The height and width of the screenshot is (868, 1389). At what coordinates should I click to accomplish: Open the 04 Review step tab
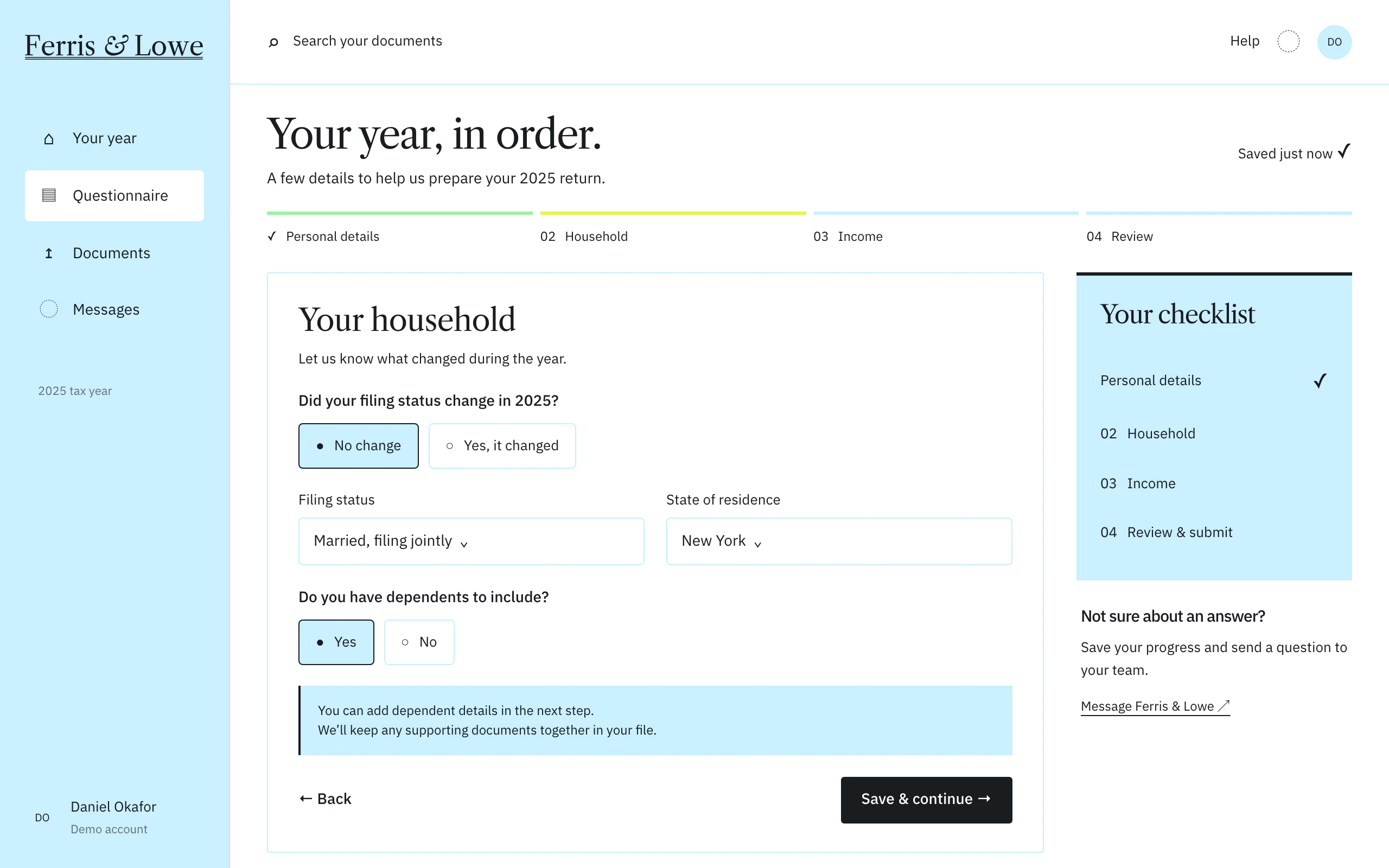pos(1119,237)
